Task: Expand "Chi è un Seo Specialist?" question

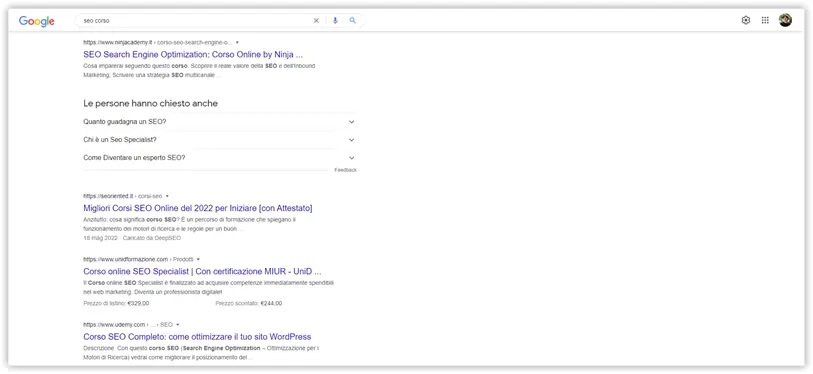Action: pos(220,140)
